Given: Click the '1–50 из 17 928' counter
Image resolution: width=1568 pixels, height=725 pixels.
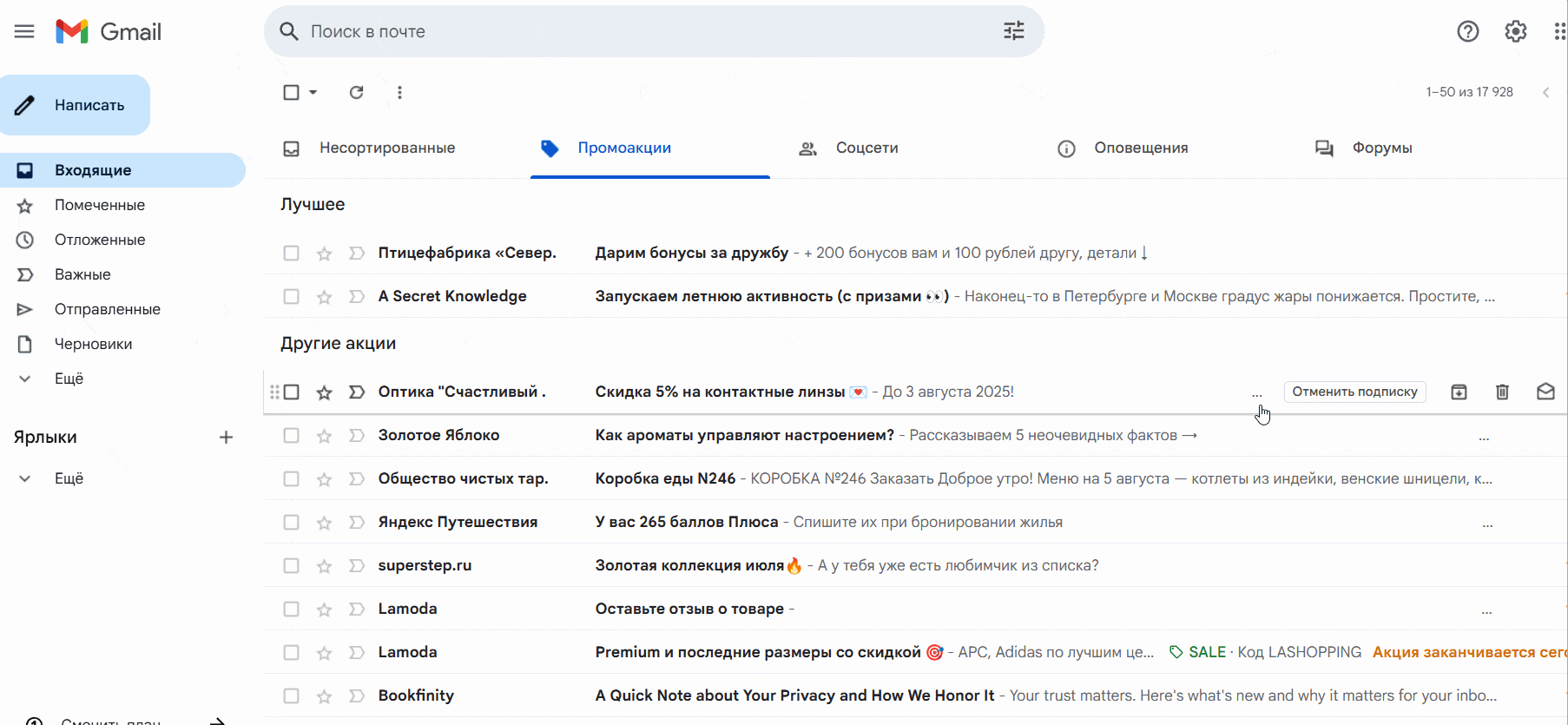Looking at the screenshot, I should tap(1469, 92).
